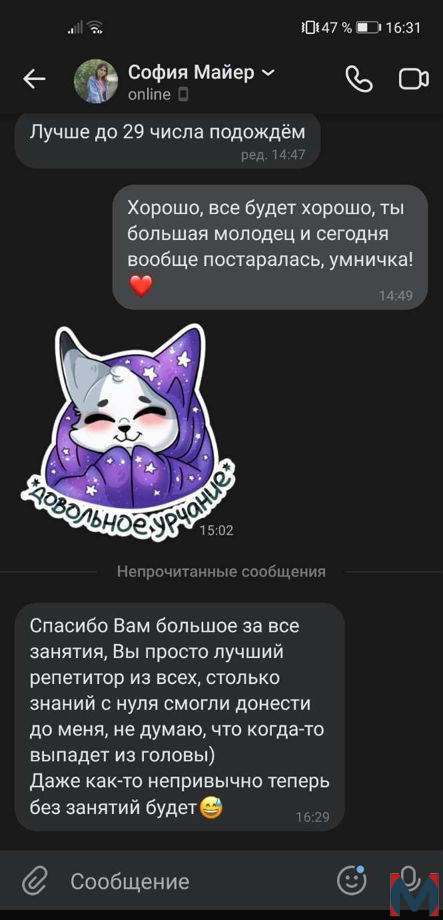Expand the dropdown chevron next to София Майер

click(x=268, y=73)
